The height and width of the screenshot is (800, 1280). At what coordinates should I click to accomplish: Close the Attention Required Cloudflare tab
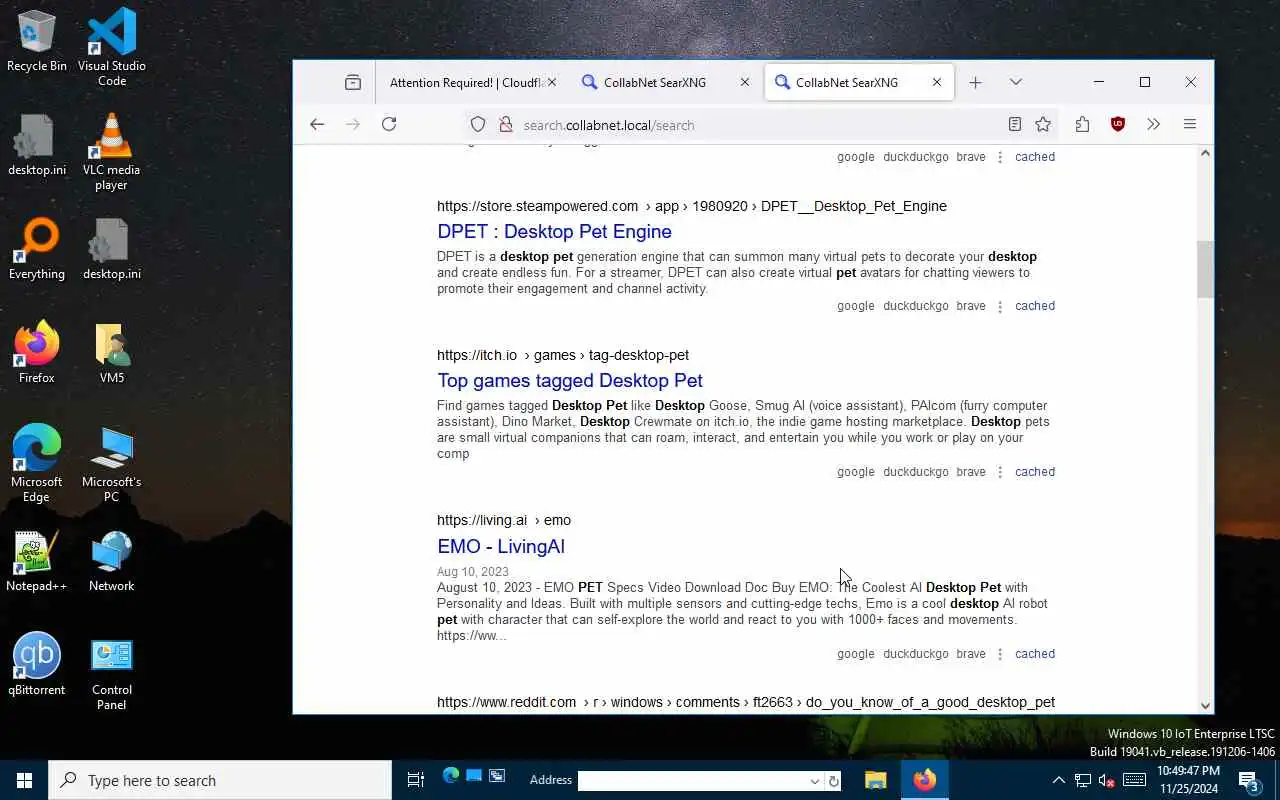point(552,82)
